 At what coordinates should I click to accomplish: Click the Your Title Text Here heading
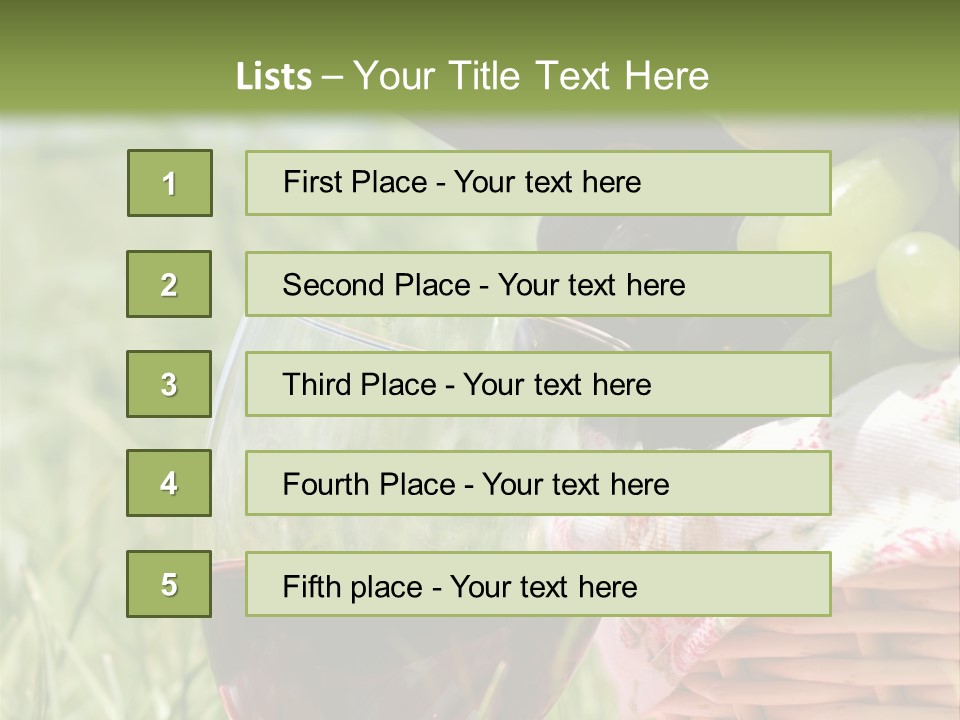[x=531, y=76]
